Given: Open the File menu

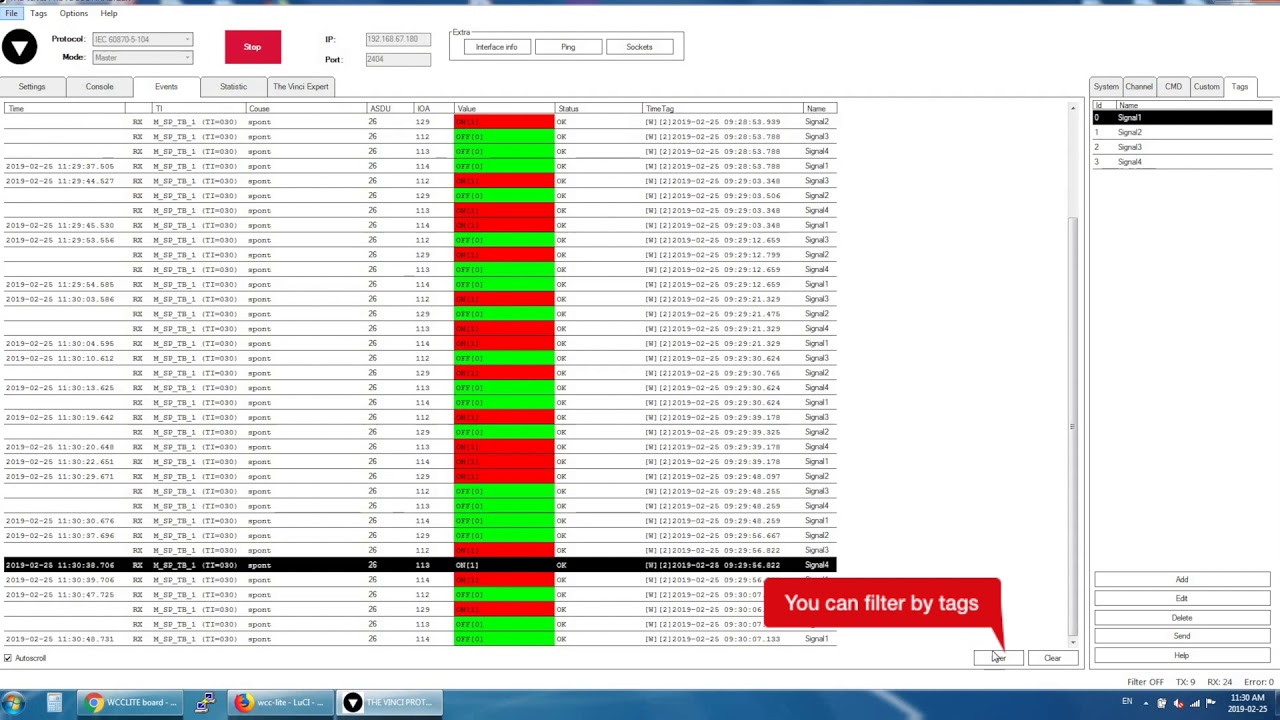Looking at the screenshot, I should point(11,13).
